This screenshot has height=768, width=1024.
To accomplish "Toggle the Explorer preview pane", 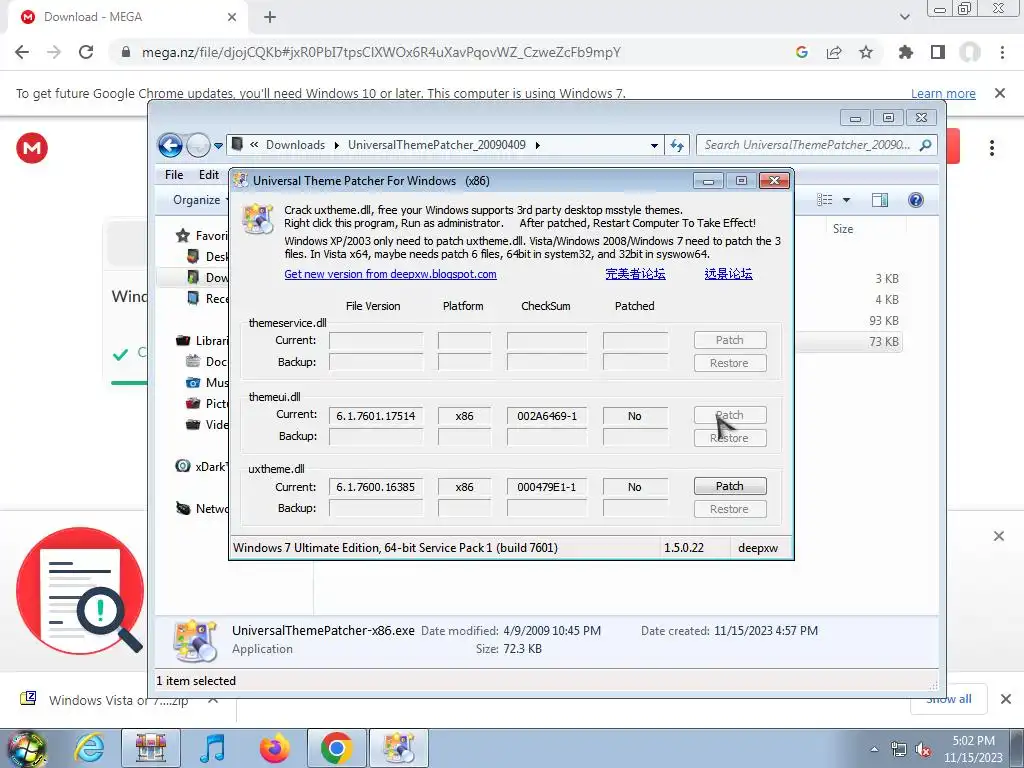I will [x=880, y=200].
